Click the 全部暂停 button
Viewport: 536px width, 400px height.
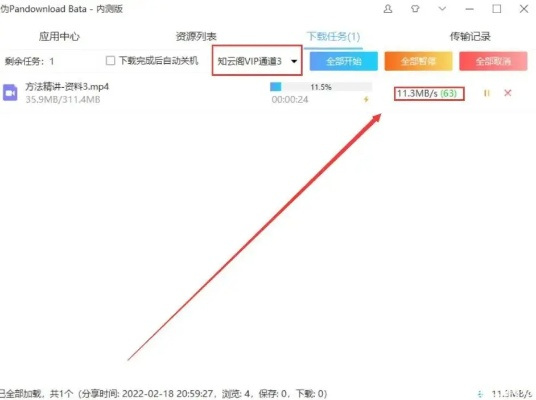[x=418, y=61]
